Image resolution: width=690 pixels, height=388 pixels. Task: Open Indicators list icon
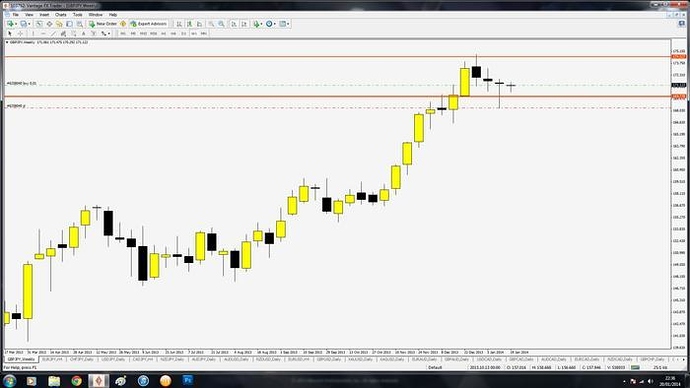256,24
